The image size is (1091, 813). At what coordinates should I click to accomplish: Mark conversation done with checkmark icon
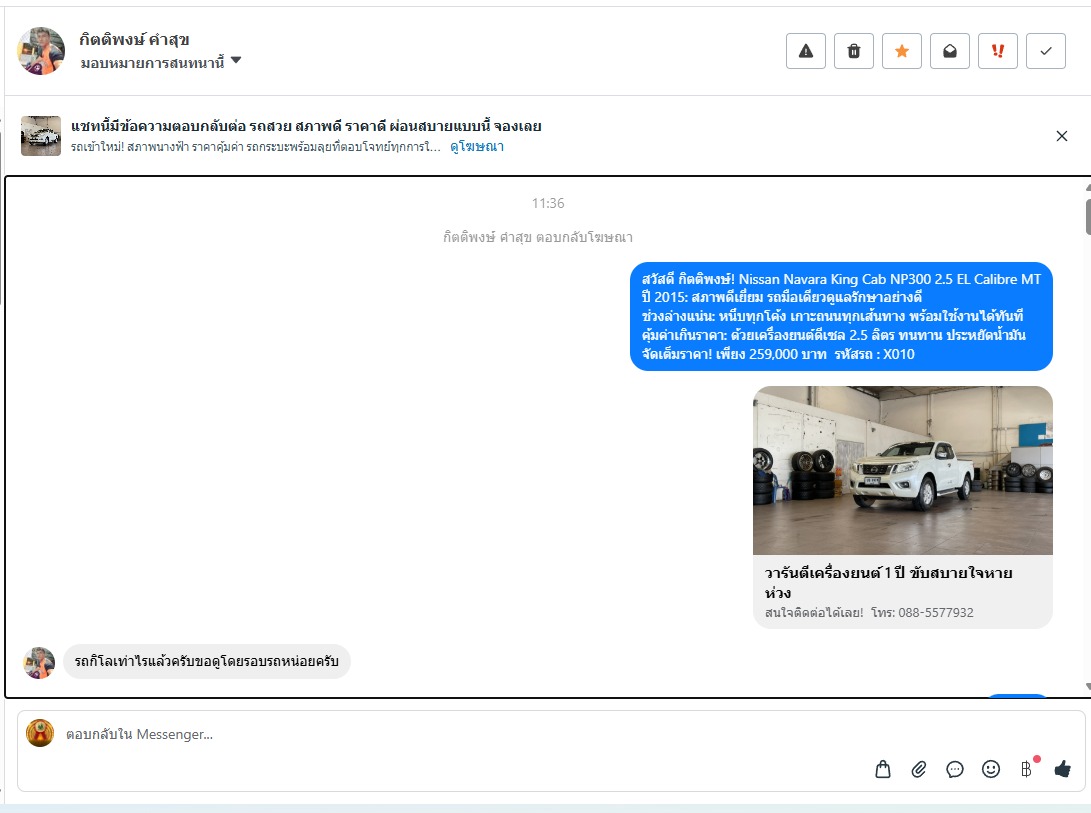[x=1046, y=51]
